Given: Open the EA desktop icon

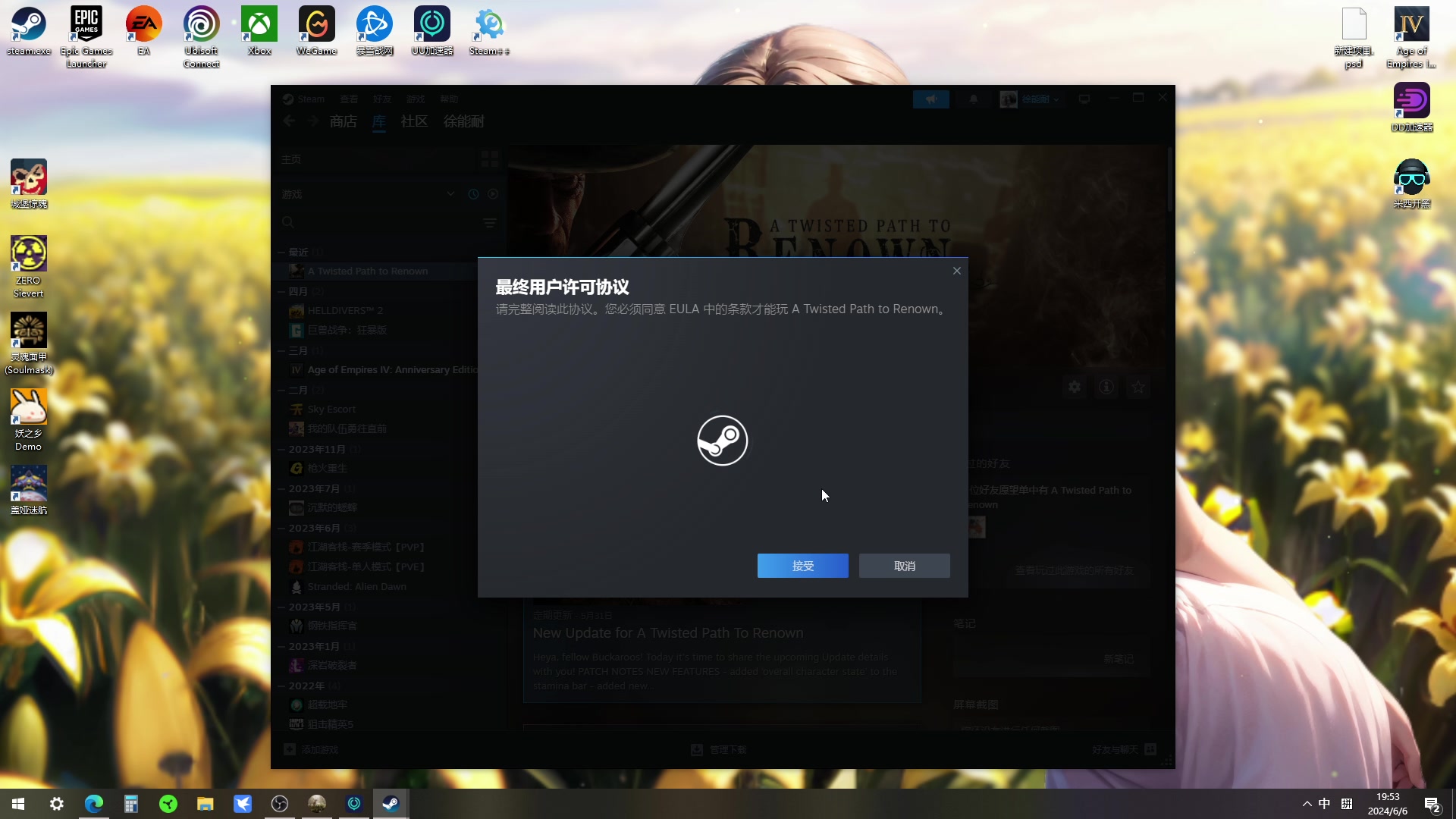Looking at the screenshot, I should 144,31.
